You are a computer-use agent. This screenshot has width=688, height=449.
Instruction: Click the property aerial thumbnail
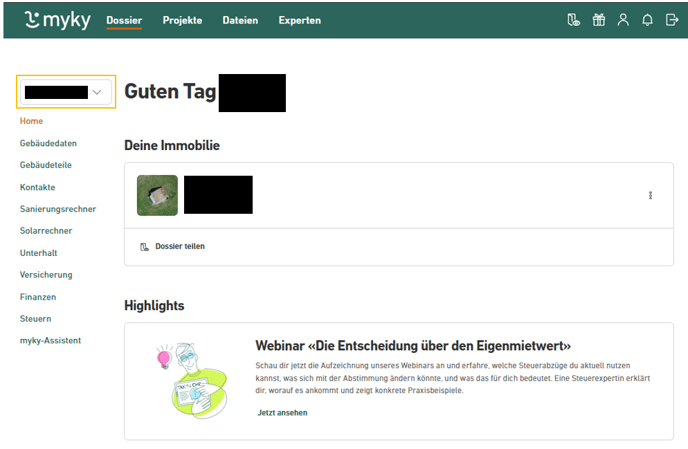pyautogui.click(x=157, y=195)
